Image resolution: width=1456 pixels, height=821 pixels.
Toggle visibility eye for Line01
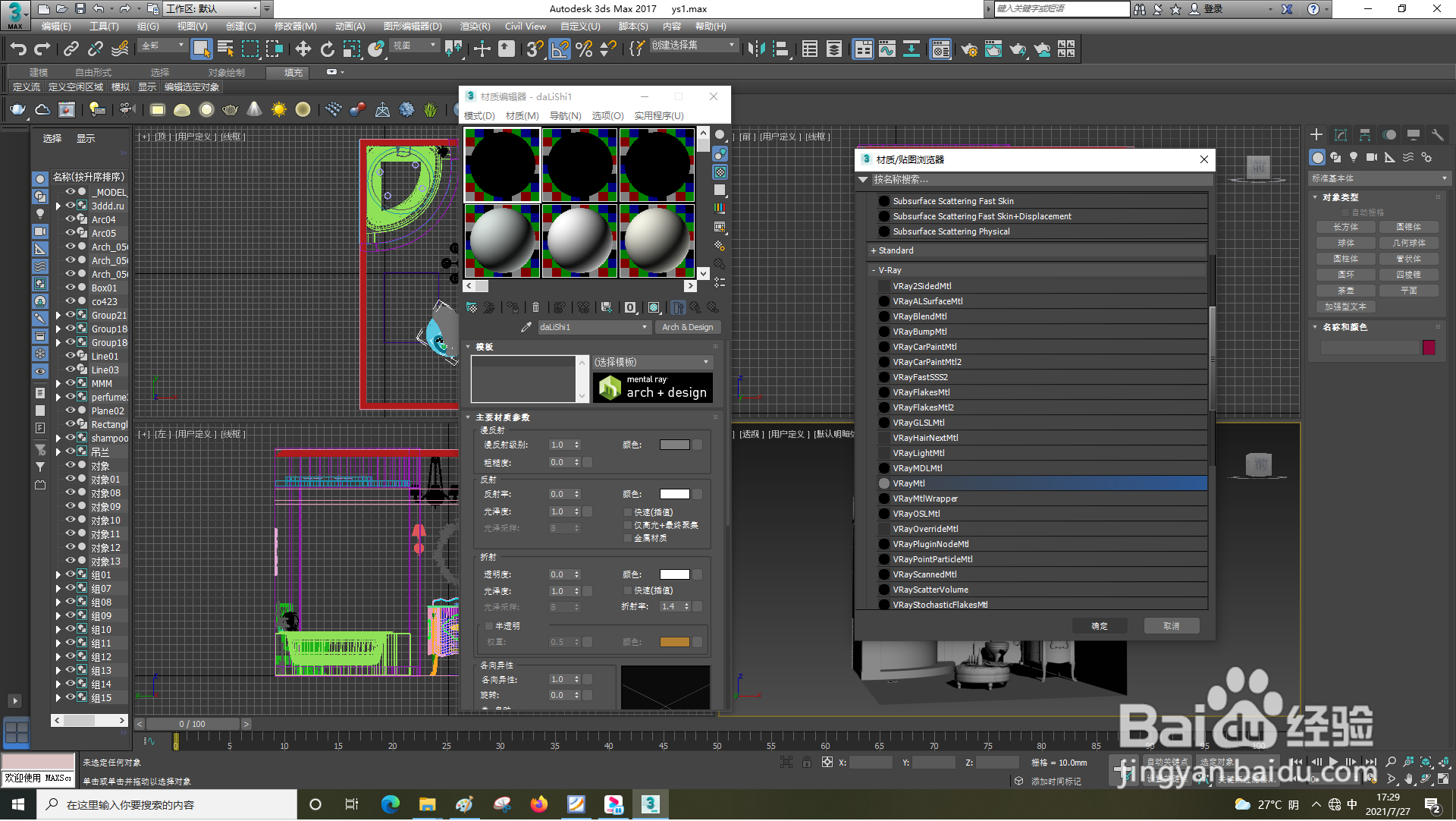point(71,356)
